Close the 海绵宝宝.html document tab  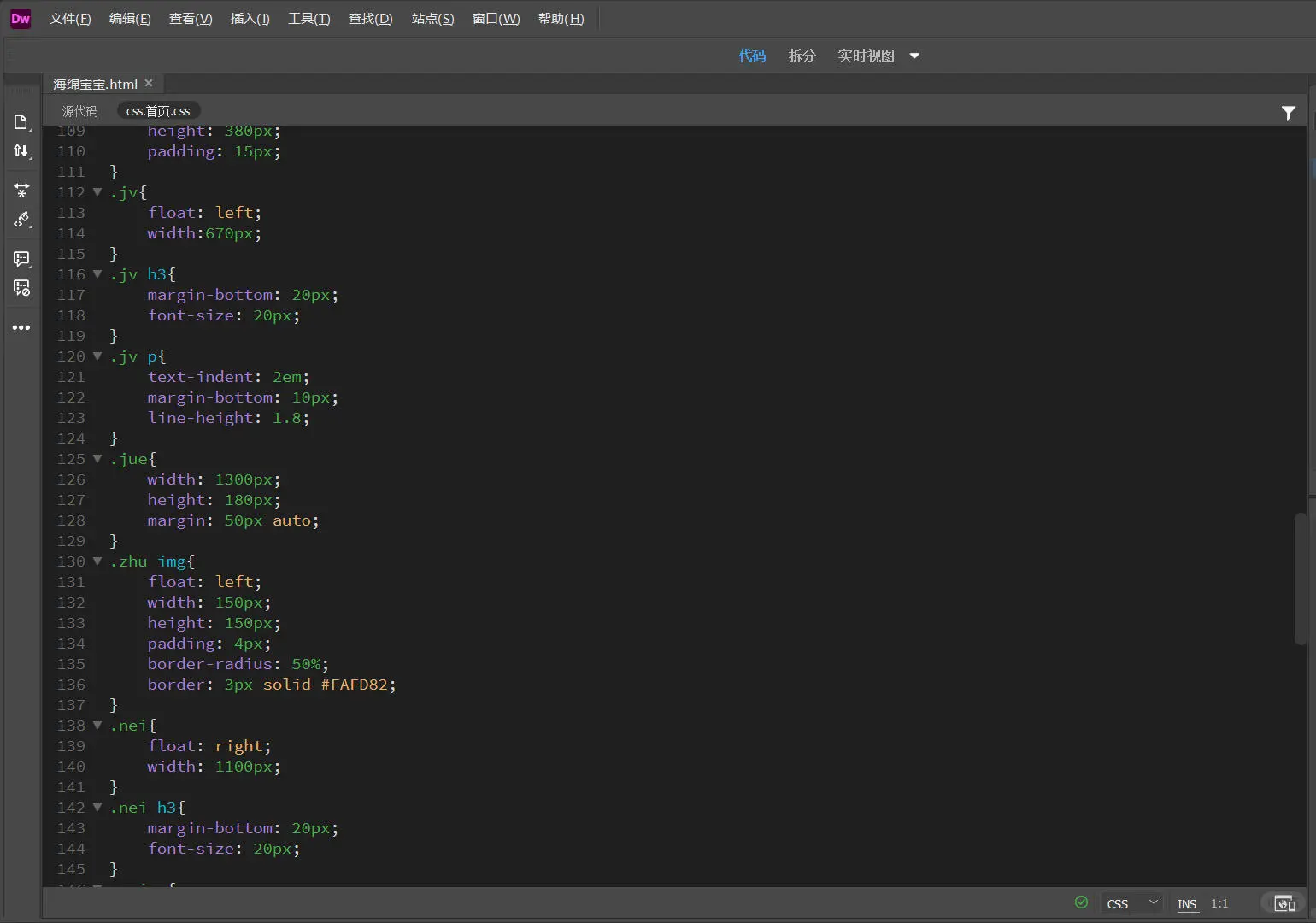149,83
